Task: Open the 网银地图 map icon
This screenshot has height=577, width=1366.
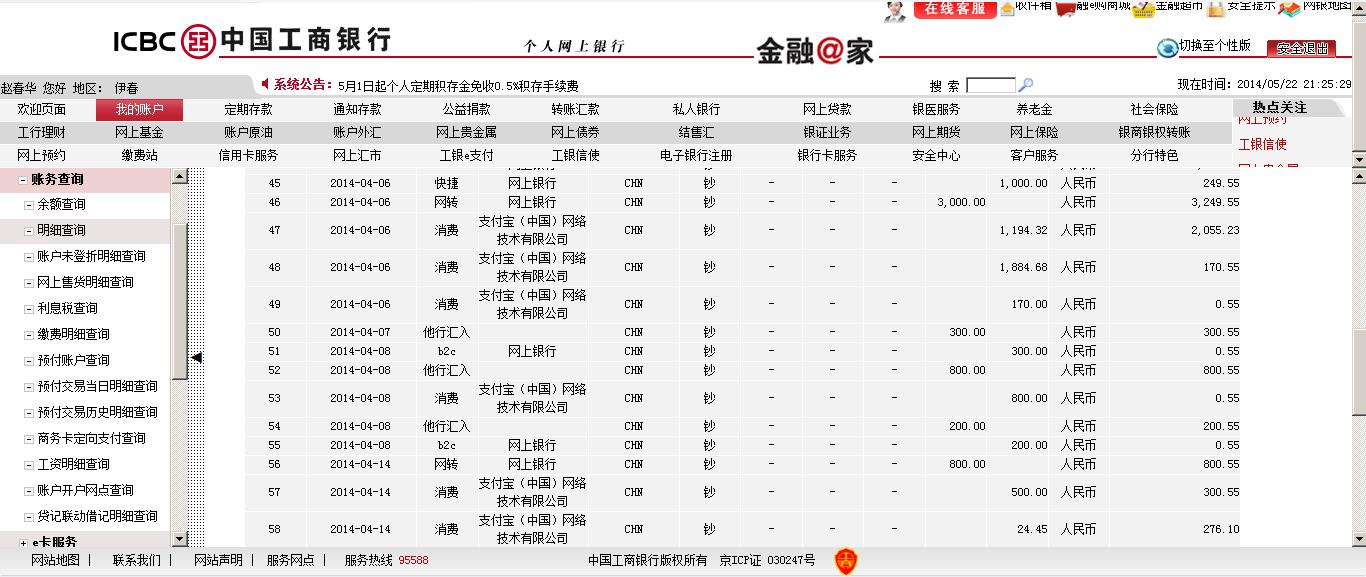Action: [x=1289, y=8]
